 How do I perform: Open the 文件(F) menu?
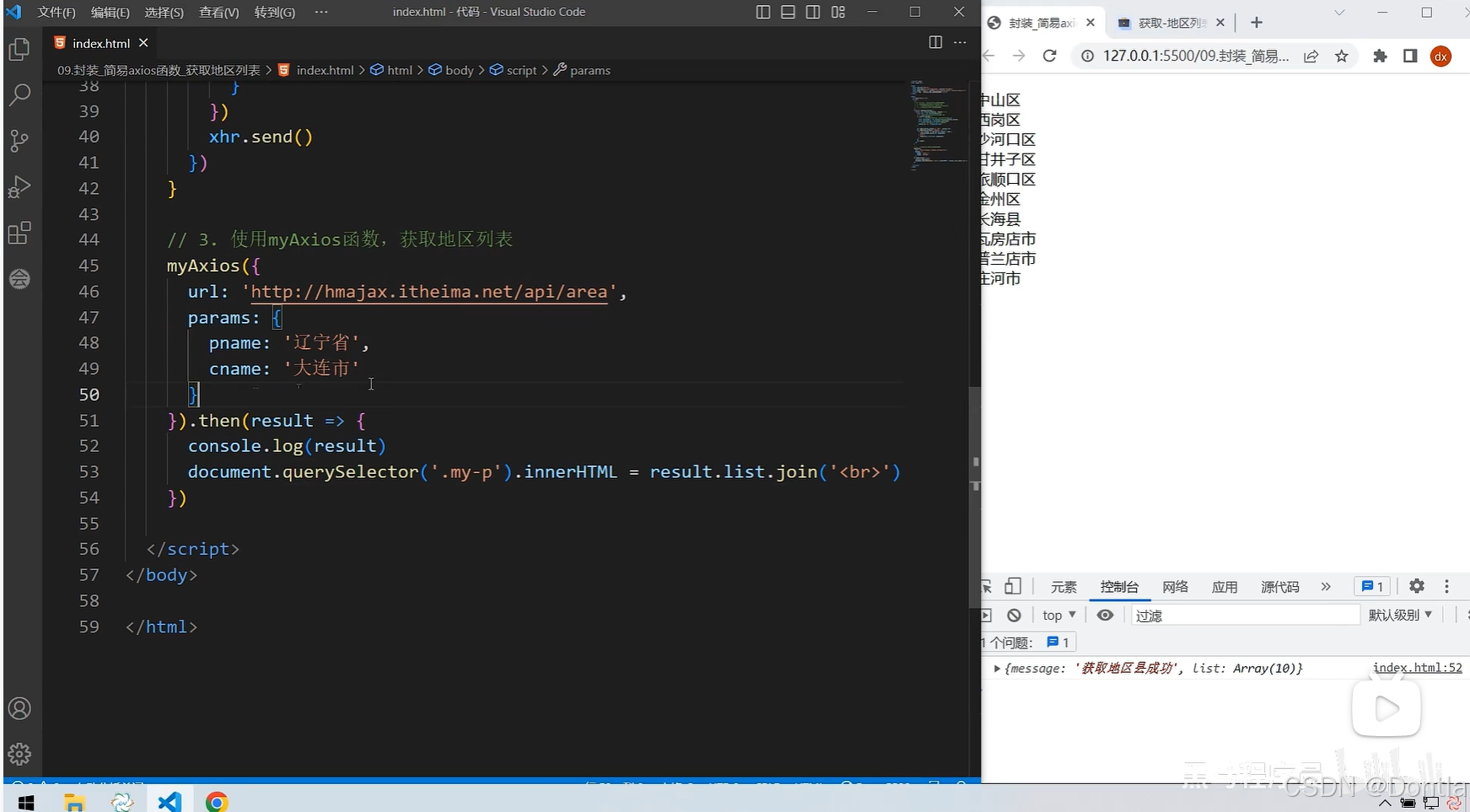57,12
